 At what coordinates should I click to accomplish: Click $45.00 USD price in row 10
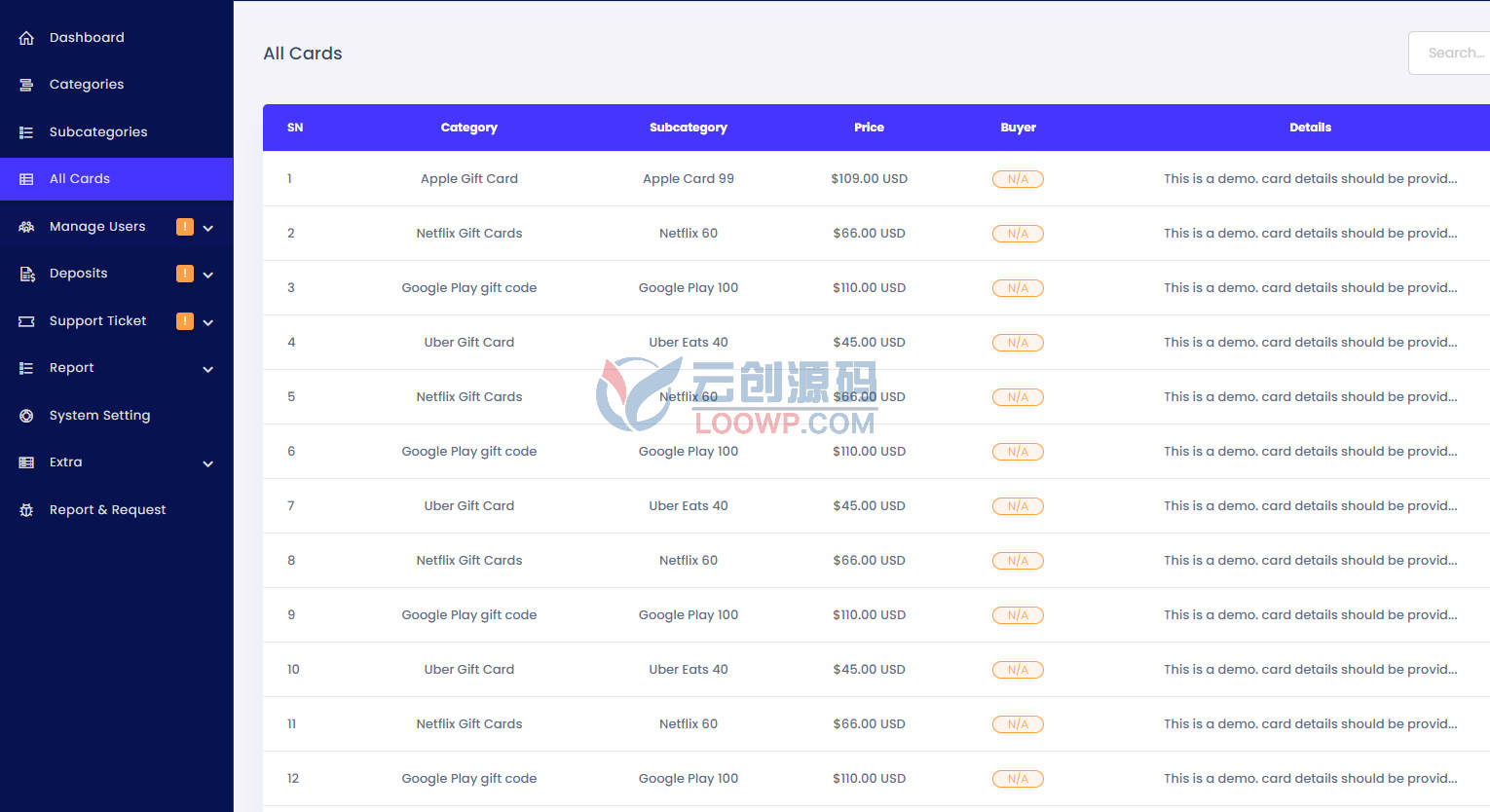(870, 669)
